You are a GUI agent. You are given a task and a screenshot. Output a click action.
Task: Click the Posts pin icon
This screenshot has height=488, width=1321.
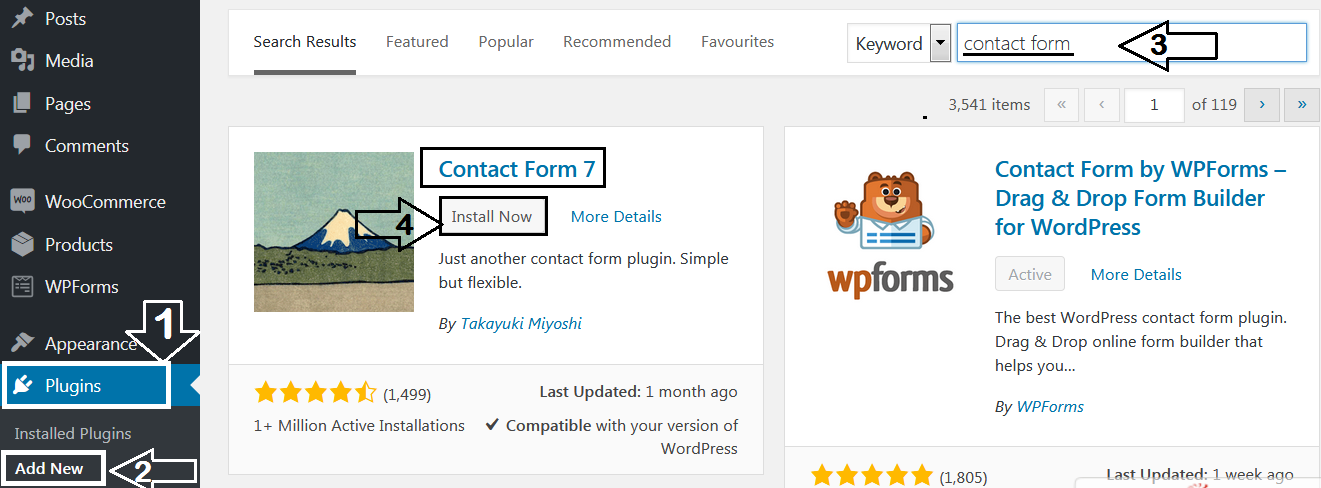[22, 18]
